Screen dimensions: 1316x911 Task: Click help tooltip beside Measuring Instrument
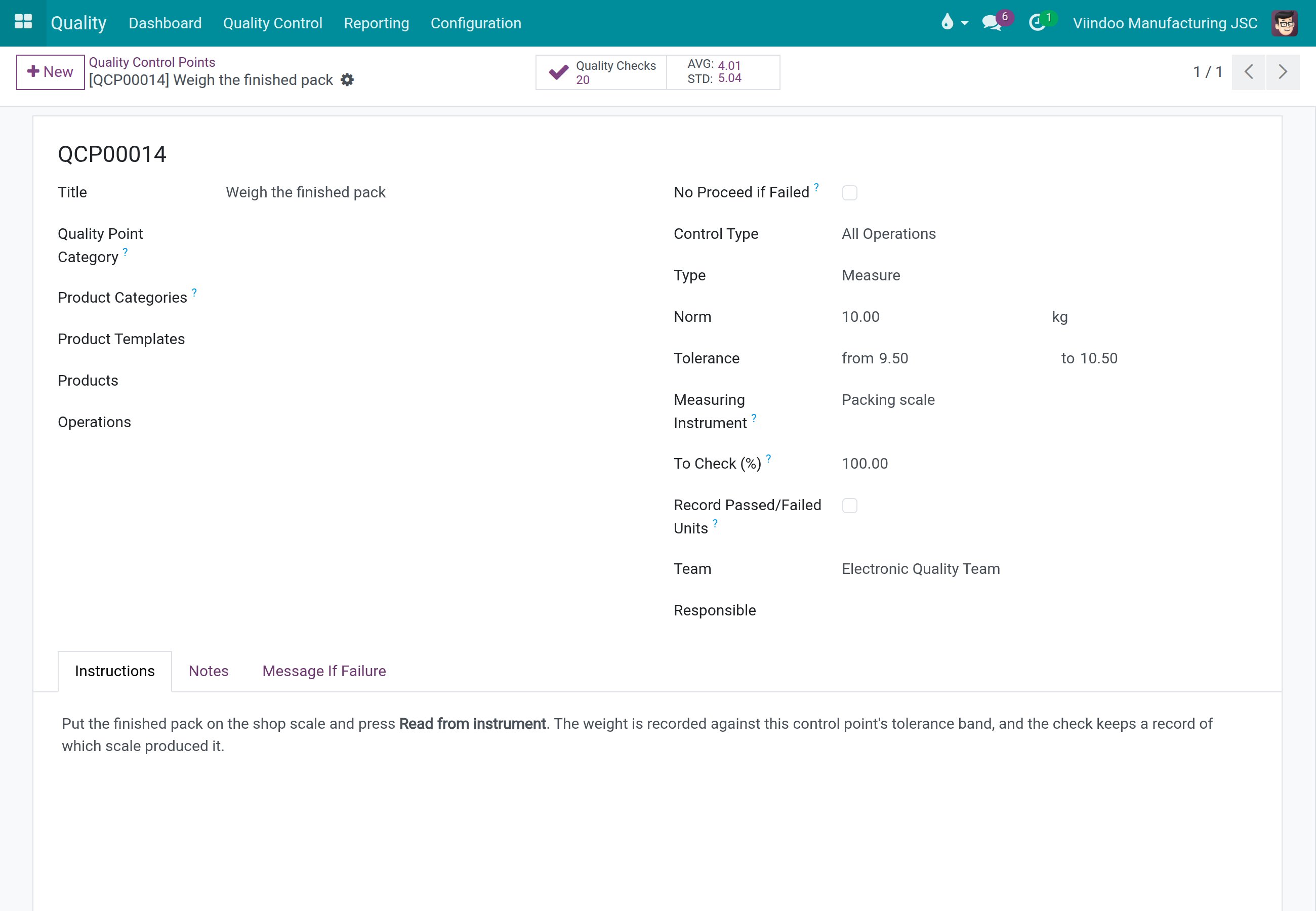point(754,418)
